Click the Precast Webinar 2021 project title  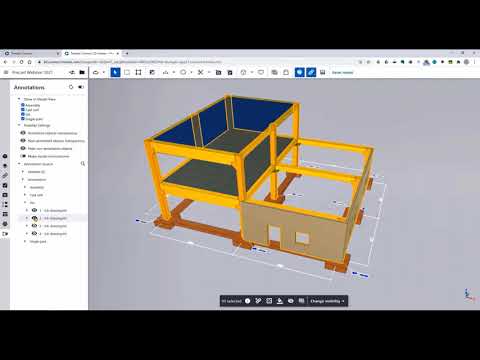point(32,72)
